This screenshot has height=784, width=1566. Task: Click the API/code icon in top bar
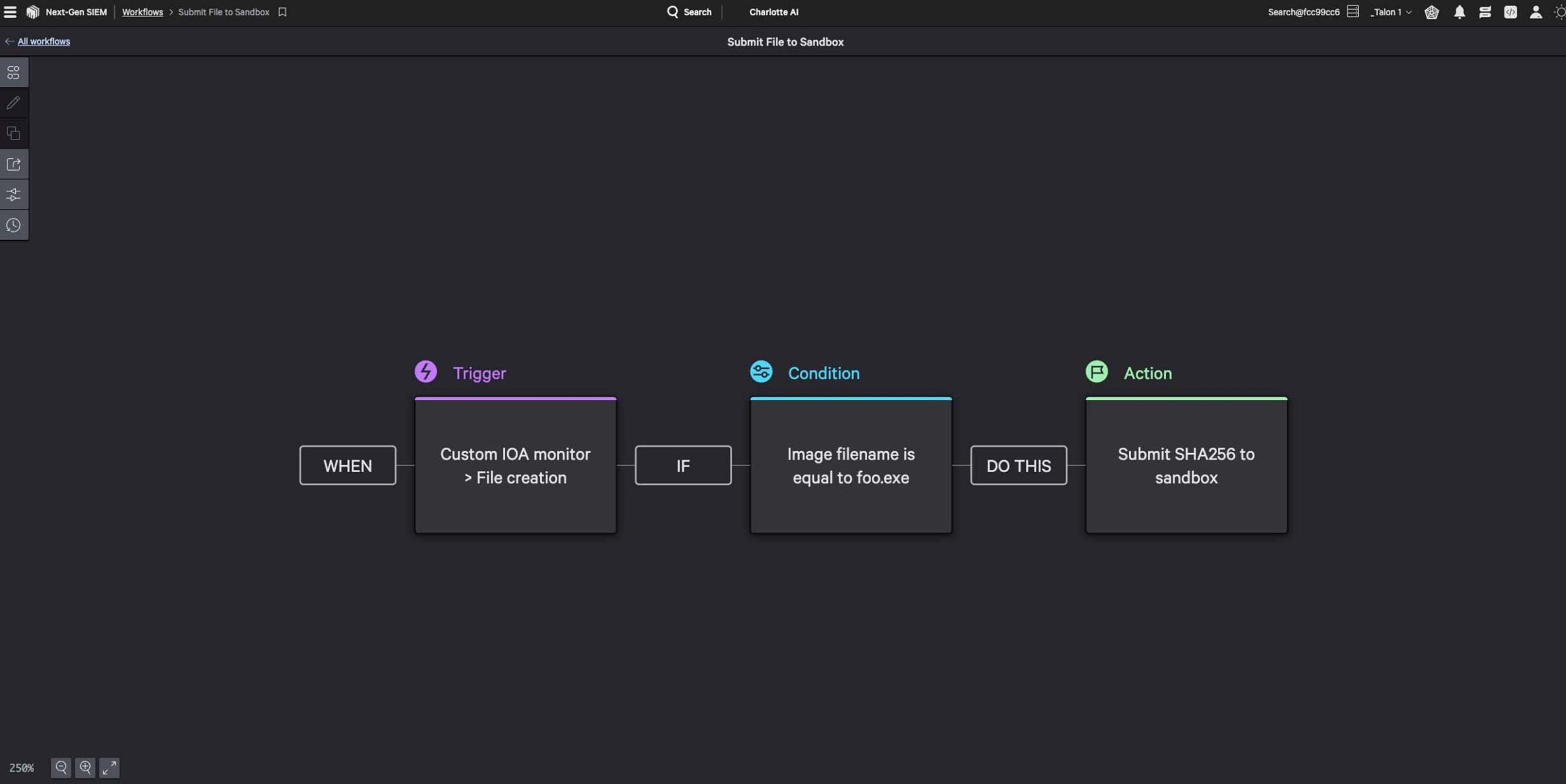tap(1510, 12)
